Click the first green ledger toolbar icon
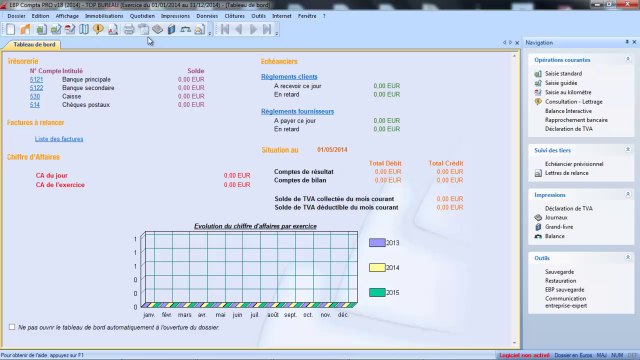Image resolution: width=640 pixels, height=360 pixels. coord(41,29)
